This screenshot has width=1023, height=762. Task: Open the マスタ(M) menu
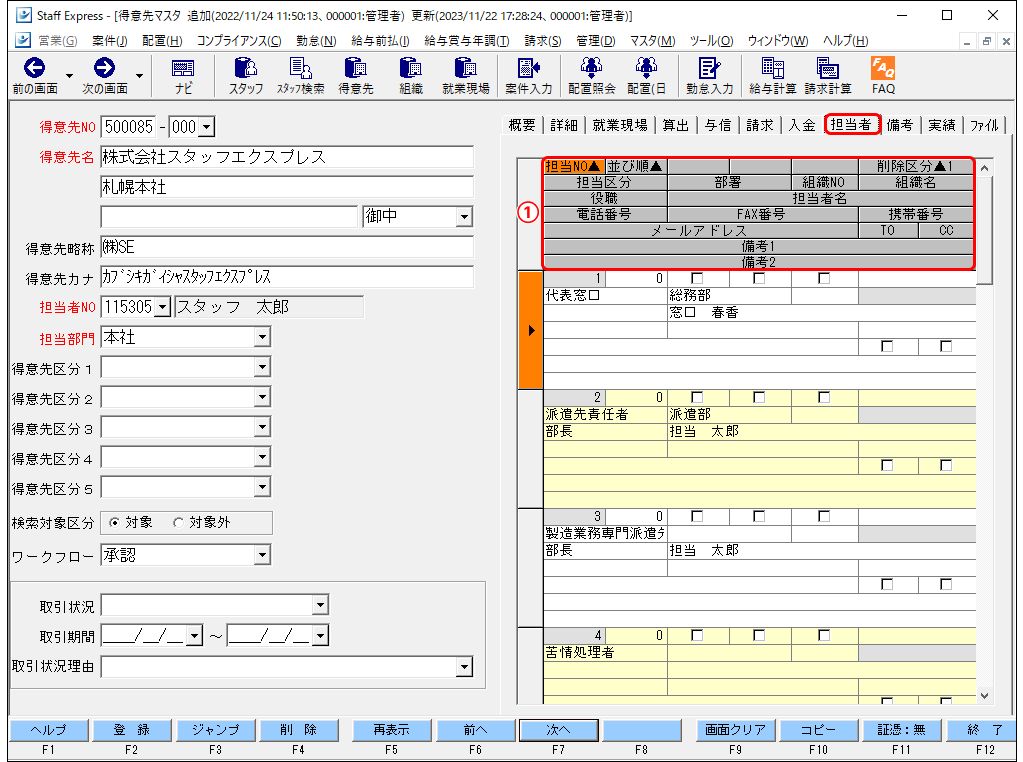(652, 40)
